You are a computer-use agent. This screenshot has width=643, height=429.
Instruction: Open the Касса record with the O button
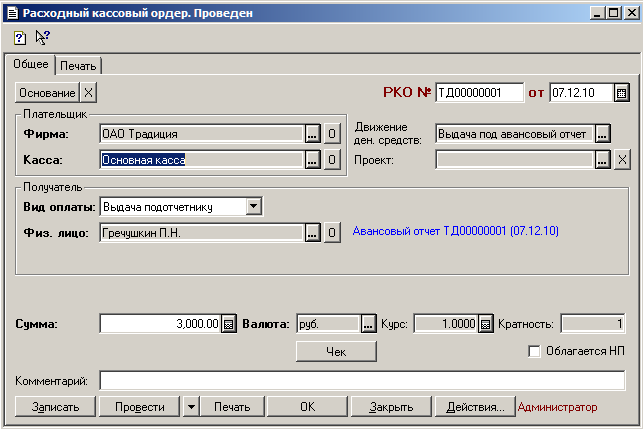pos(332,159)
